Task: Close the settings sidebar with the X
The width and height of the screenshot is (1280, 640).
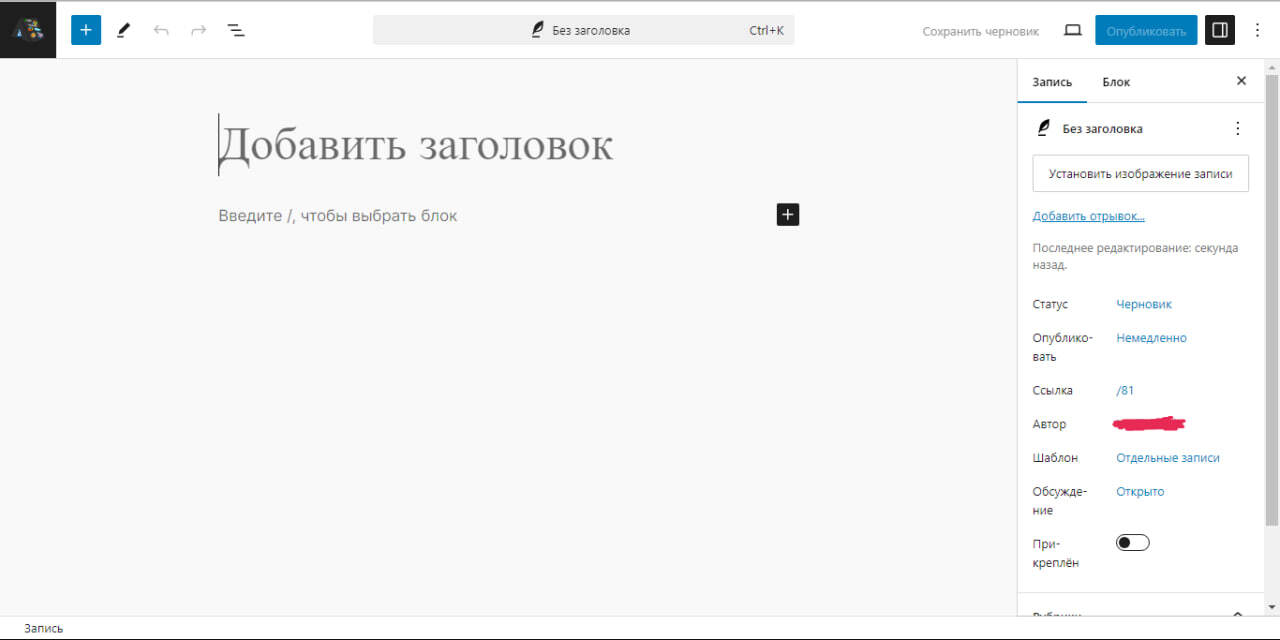Action: coord(1241,81)
